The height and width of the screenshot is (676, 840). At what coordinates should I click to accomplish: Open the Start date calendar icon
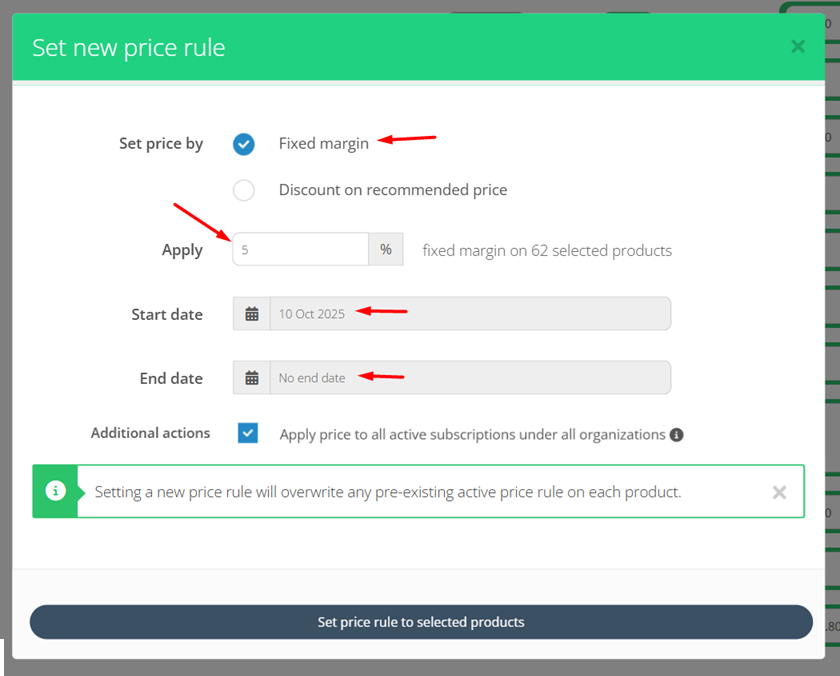click(x=252, y=313)
